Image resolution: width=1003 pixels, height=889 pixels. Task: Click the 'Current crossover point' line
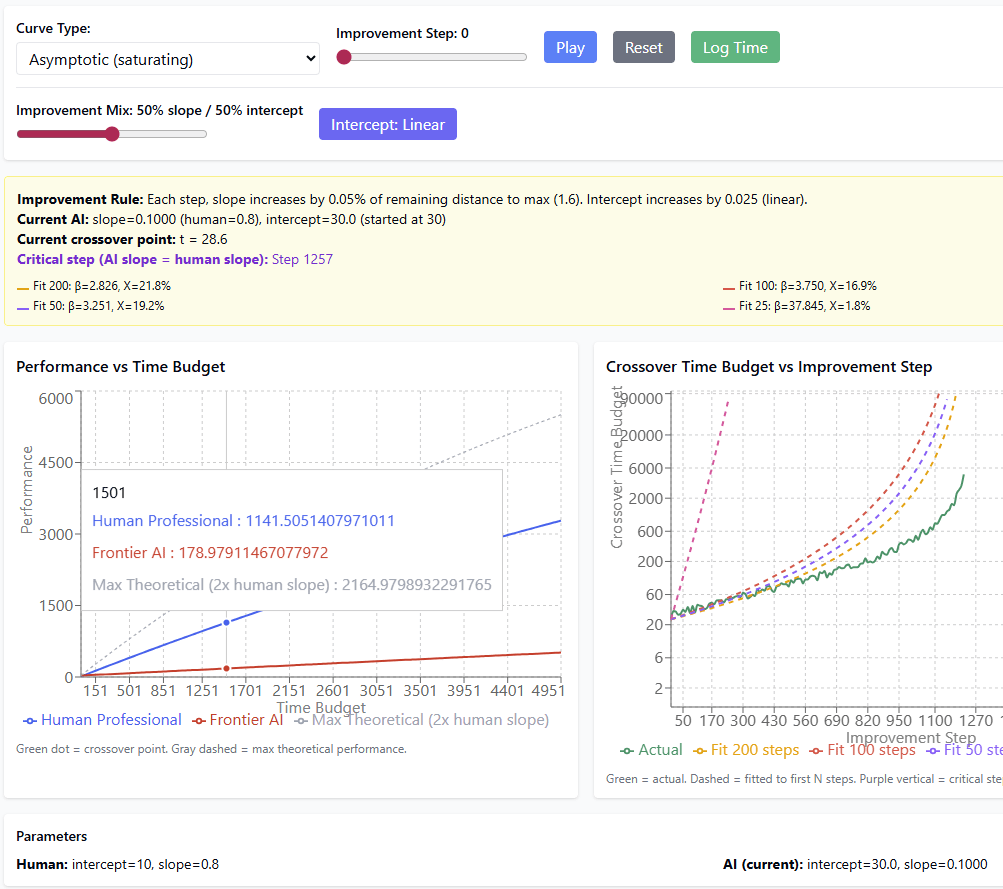tap(122, 239)
